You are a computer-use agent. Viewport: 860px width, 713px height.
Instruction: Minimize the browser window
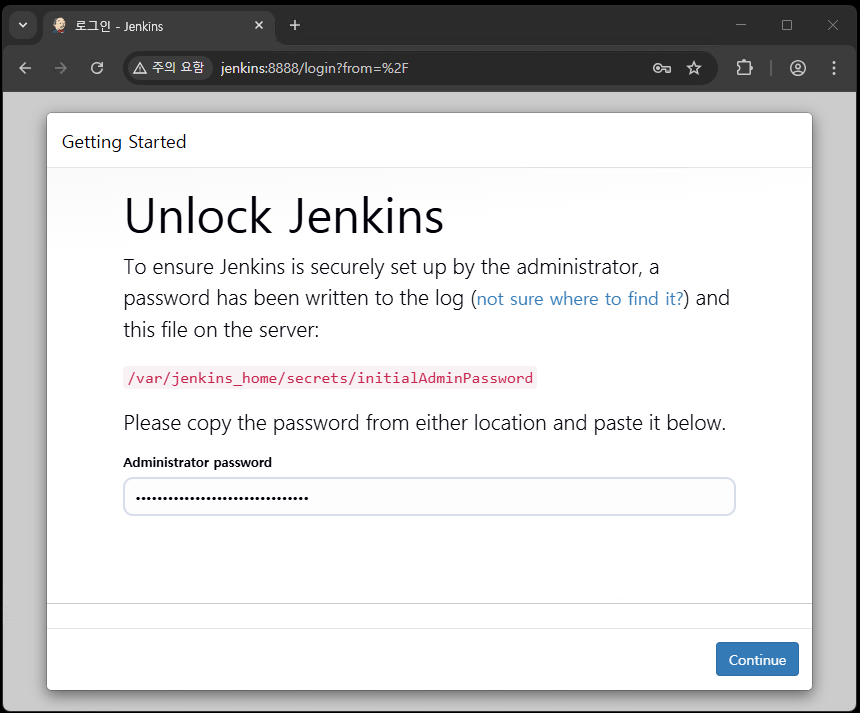tap(741, 25)
